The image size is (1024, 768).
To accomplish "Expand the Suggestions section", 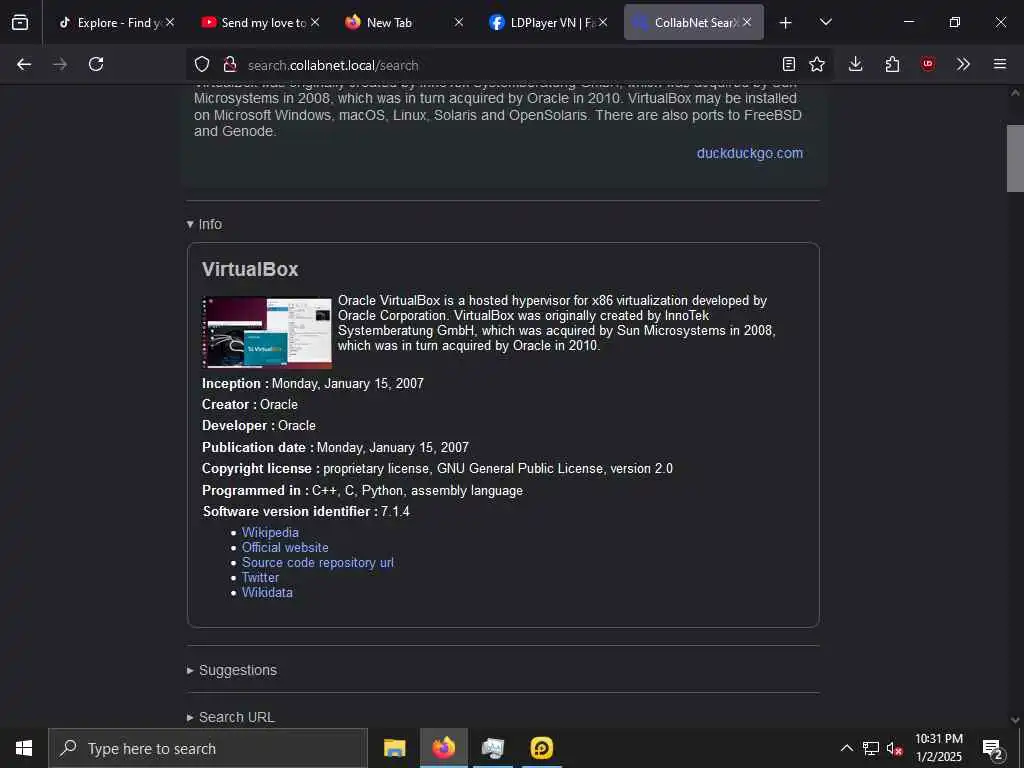I will point(232,670).
